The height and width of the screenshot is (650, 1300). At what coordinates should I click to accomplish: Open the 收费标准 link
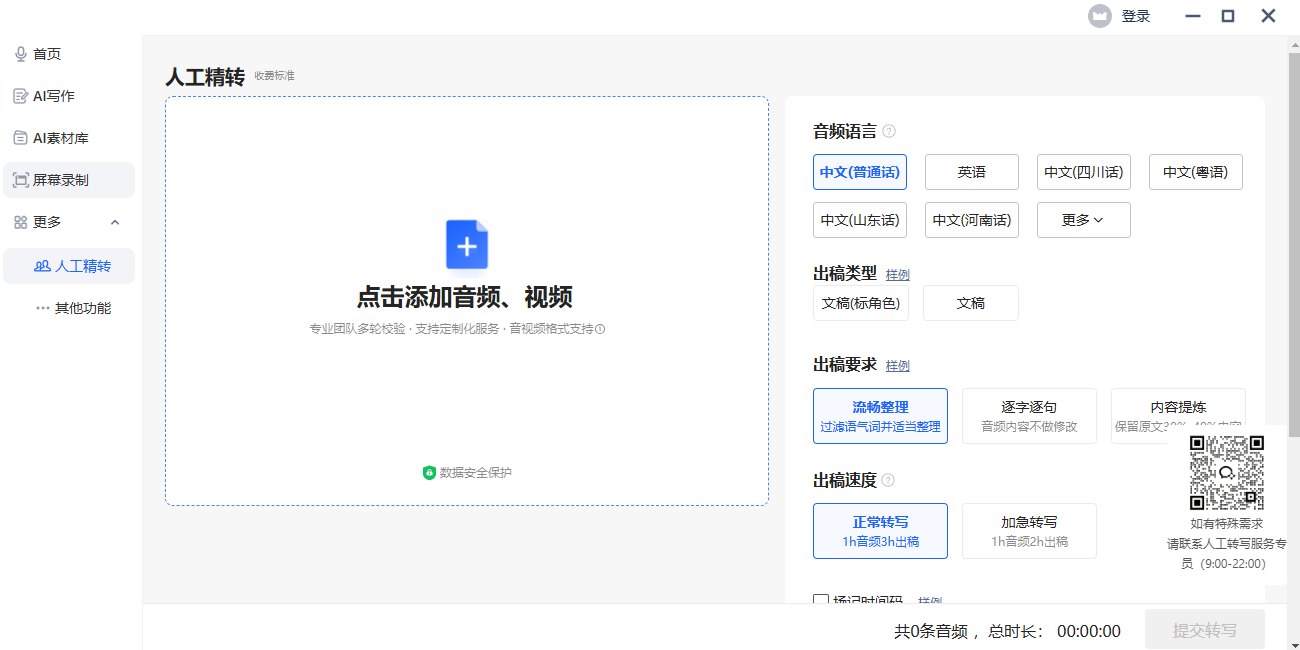[274, 76]
